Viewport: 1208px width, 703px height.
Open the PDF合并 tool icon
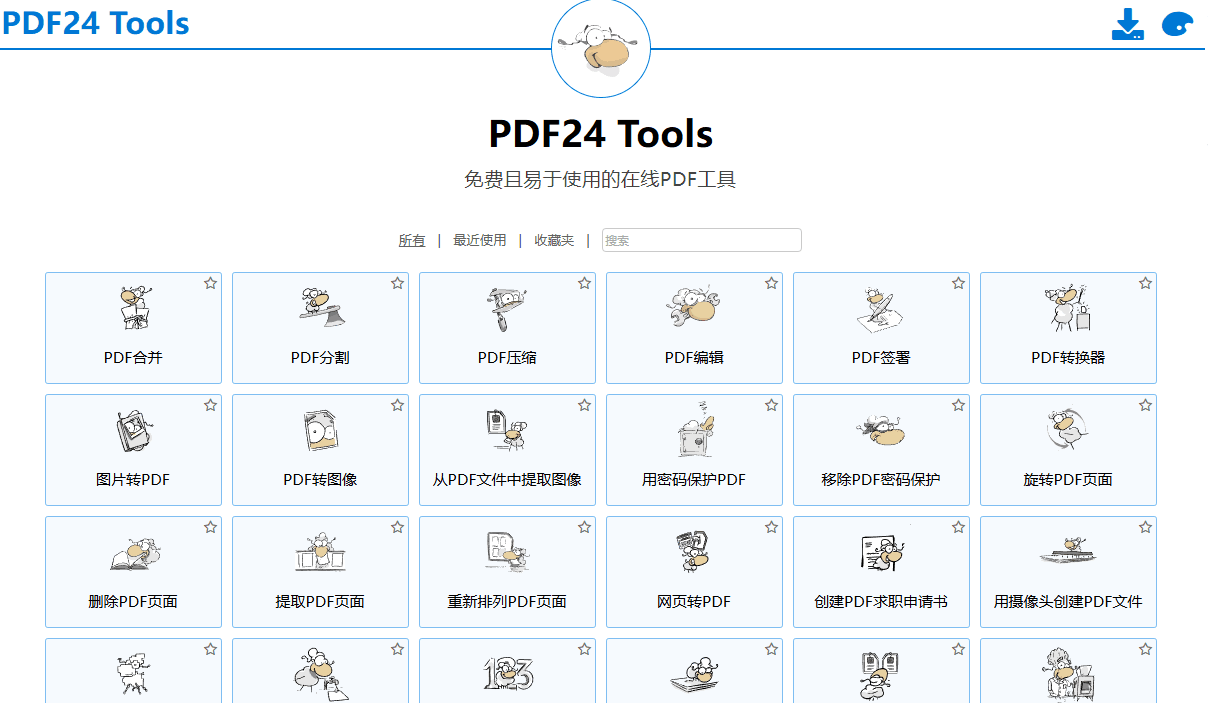tap(133, 308)
